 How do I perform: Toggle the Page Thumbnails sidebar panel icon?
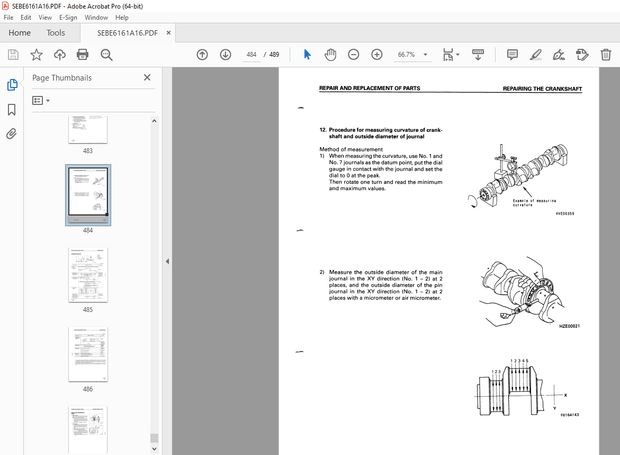pyautogui.click(x=12, y=85)
